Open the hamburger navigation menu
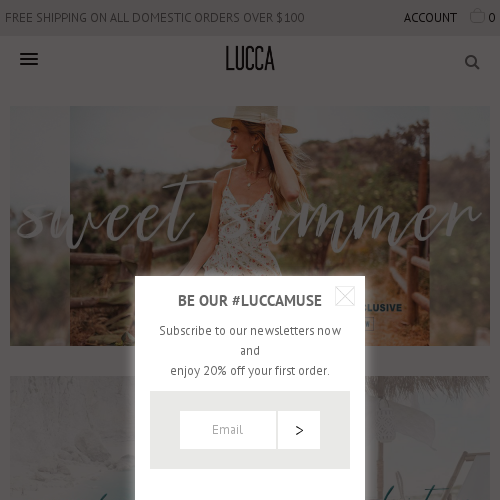 (x=29, y=59)
